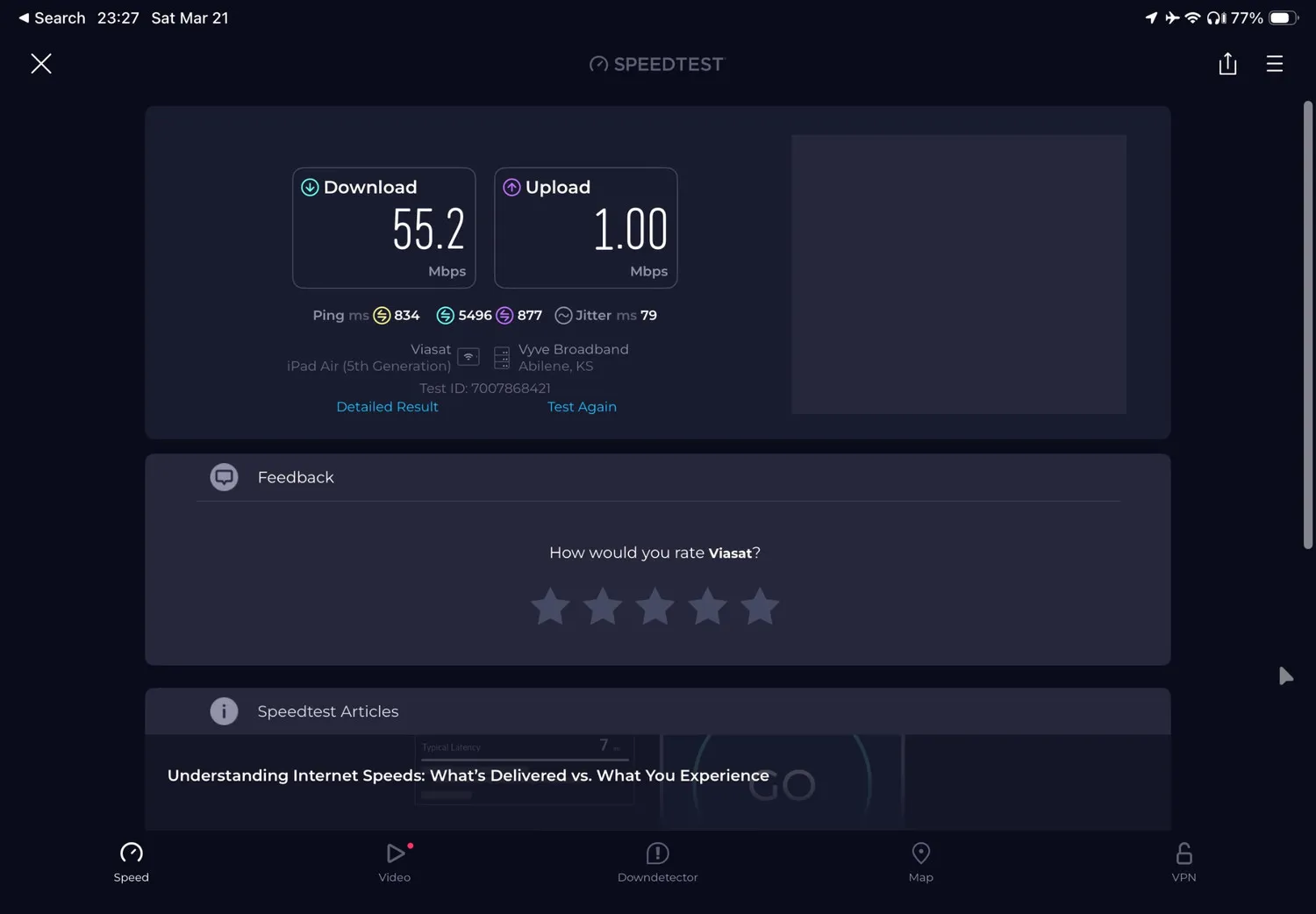Click the download latency icon near 5496

tap(446, 316)
